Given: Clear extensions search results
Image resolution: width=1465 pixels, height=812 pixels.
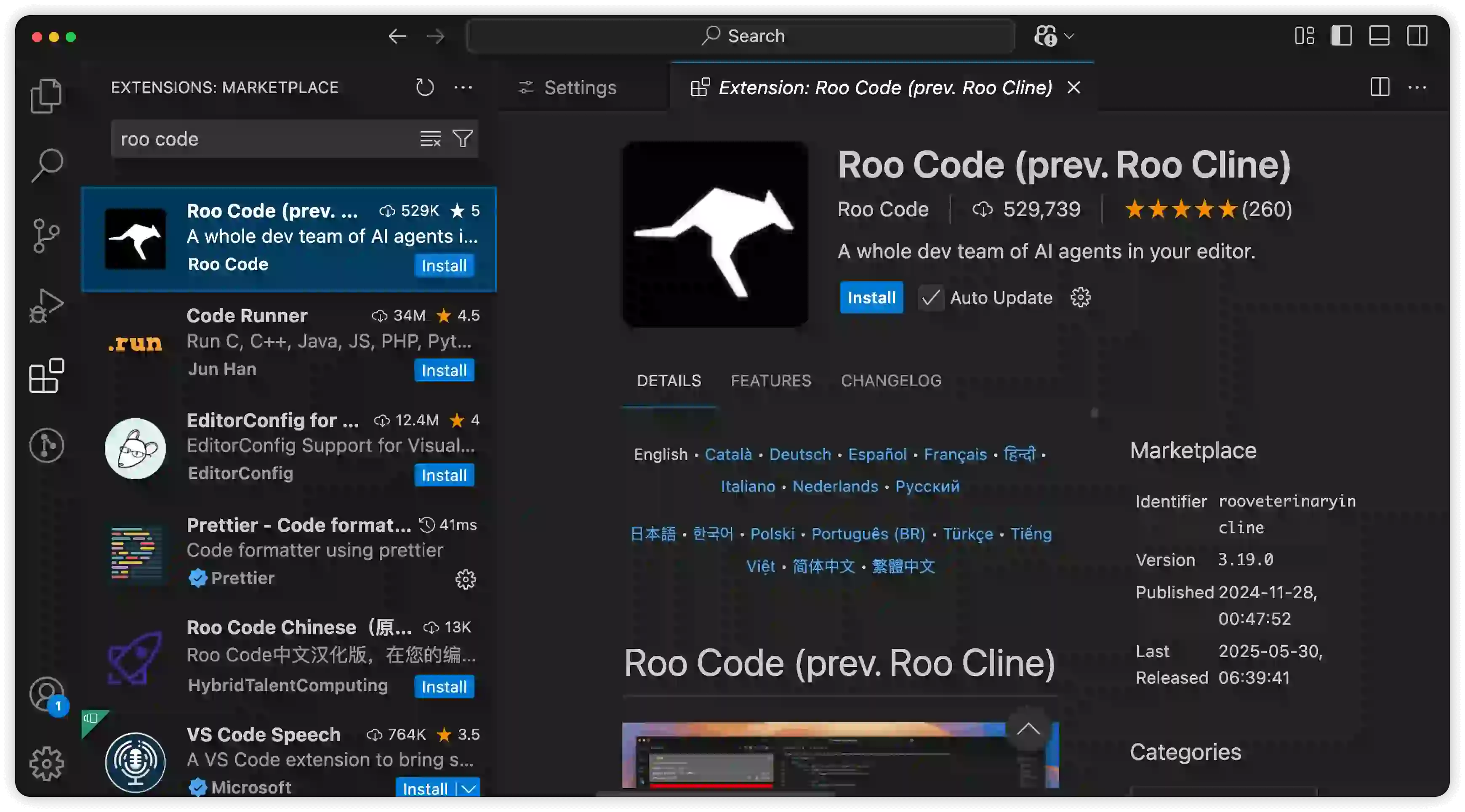Looking at the screenshot, I should 431,139.
